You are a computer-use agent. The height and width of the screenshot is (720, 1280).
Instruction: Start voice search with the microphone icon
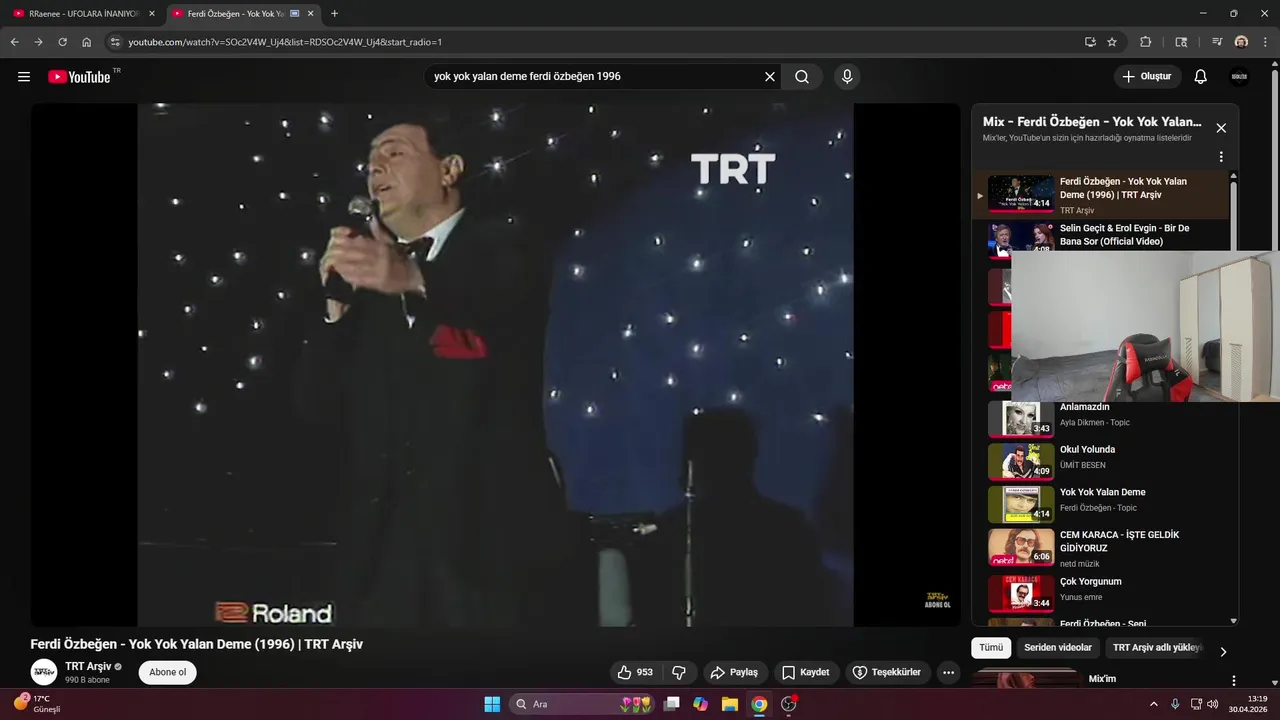[847, 77]
